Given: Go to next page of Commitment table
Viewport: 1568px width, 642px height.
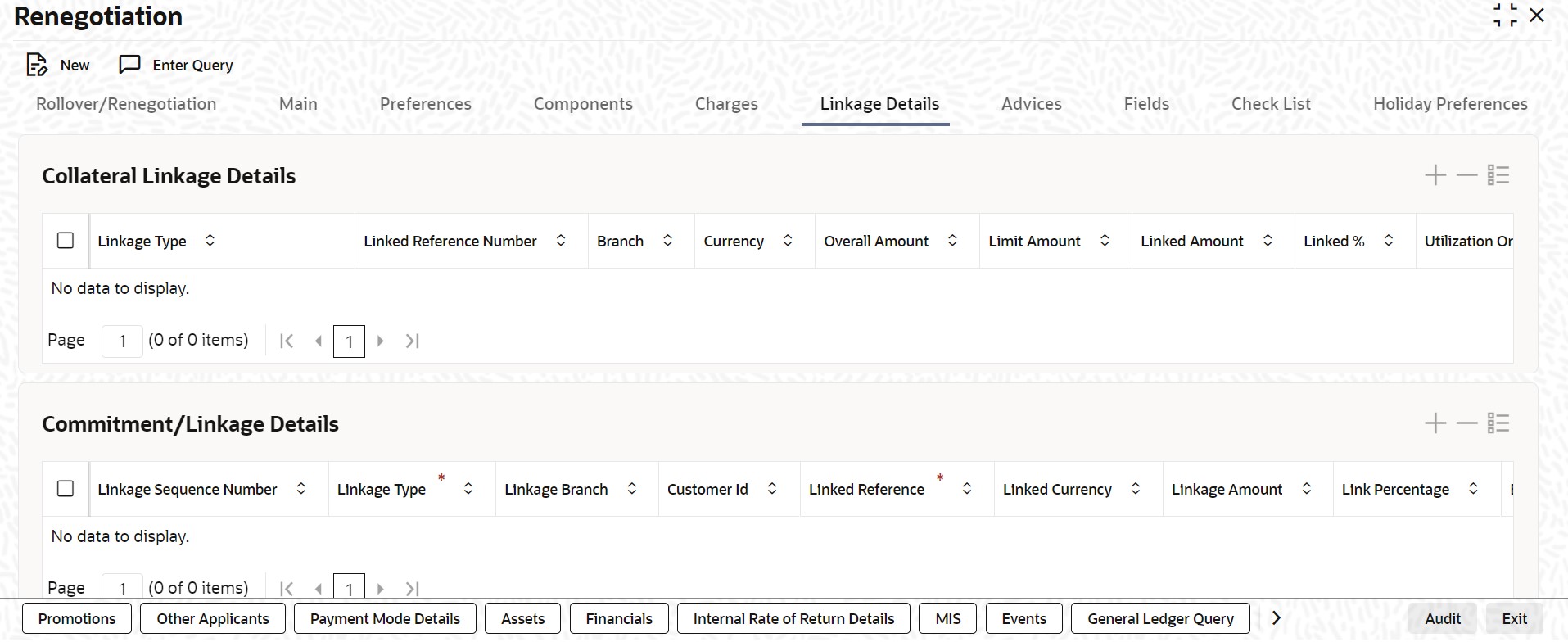Looking at the screenshot, I should 380,589.
